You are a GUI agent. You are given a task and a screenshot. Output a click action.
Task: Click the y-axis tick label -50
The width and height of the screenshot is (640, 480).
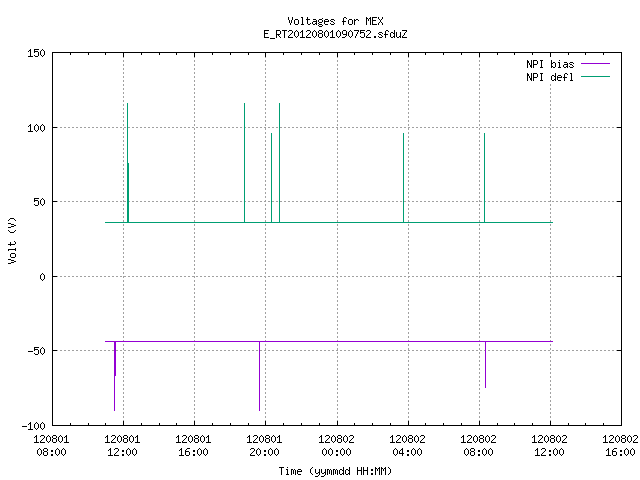[36, 351]
